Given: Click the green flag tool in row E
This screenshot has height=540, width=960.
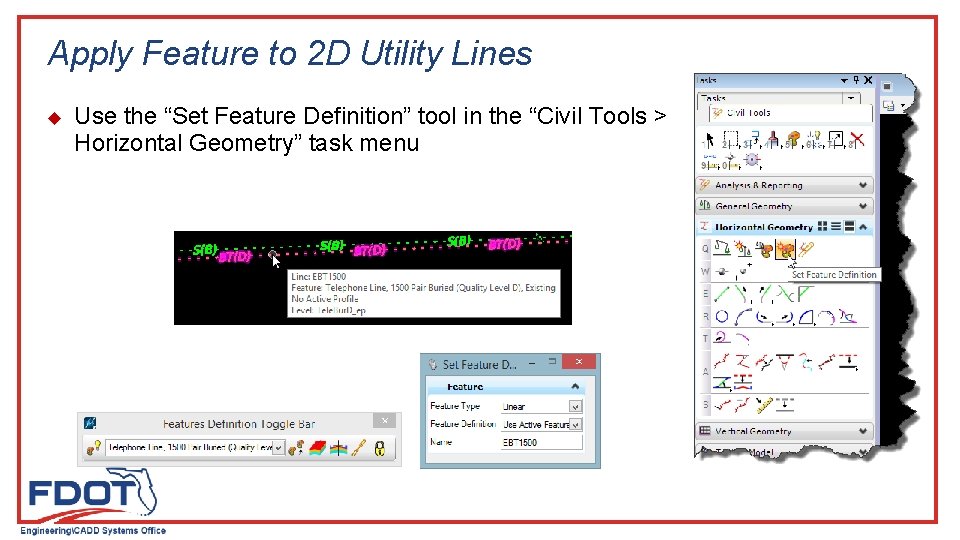Looking at the screenshot, I should (x=806, y=294).
